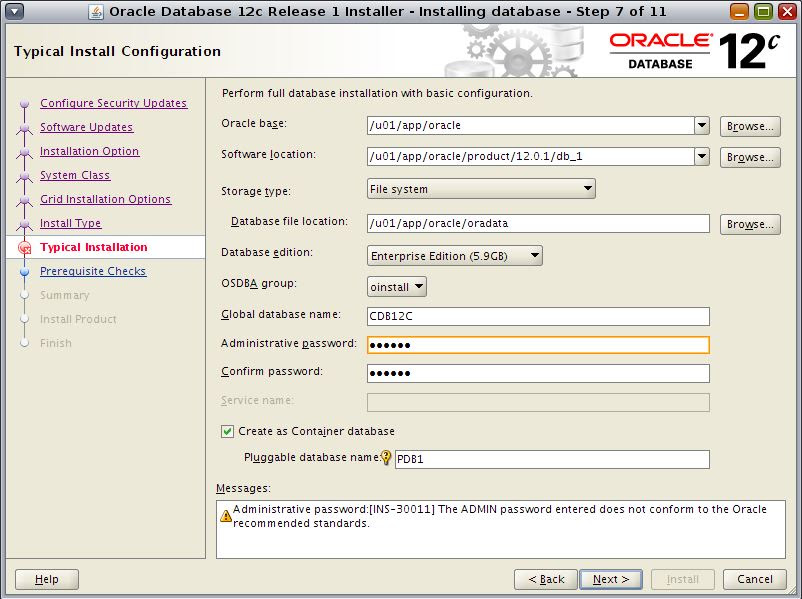Click the INS-30011 warning message text
Viewport: 802px width, 599px height.
pos(500,516)
